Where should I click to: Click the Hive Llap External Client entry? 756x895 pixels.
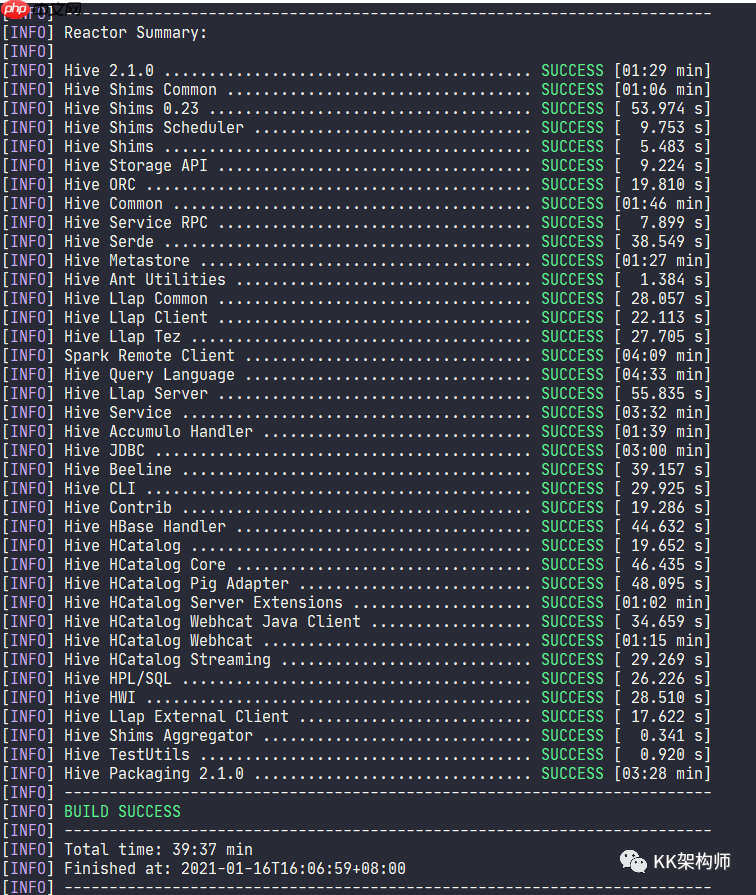point(176,716)
